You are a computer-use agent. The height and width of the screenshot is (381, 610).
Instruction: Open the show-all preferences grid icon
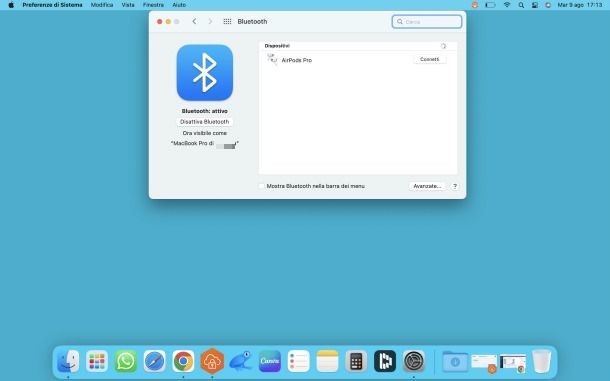(227, 21)
